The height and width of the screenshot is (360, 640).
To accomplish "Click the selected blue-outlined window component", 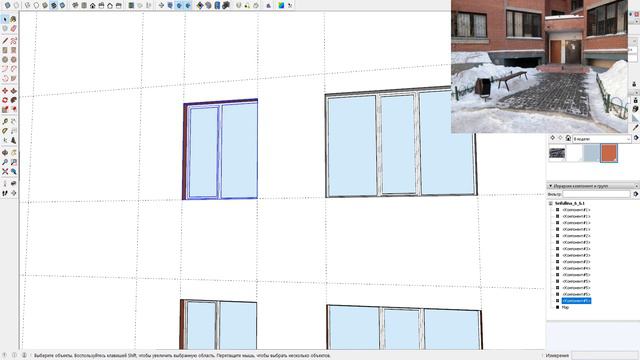I will coord(220,149).
